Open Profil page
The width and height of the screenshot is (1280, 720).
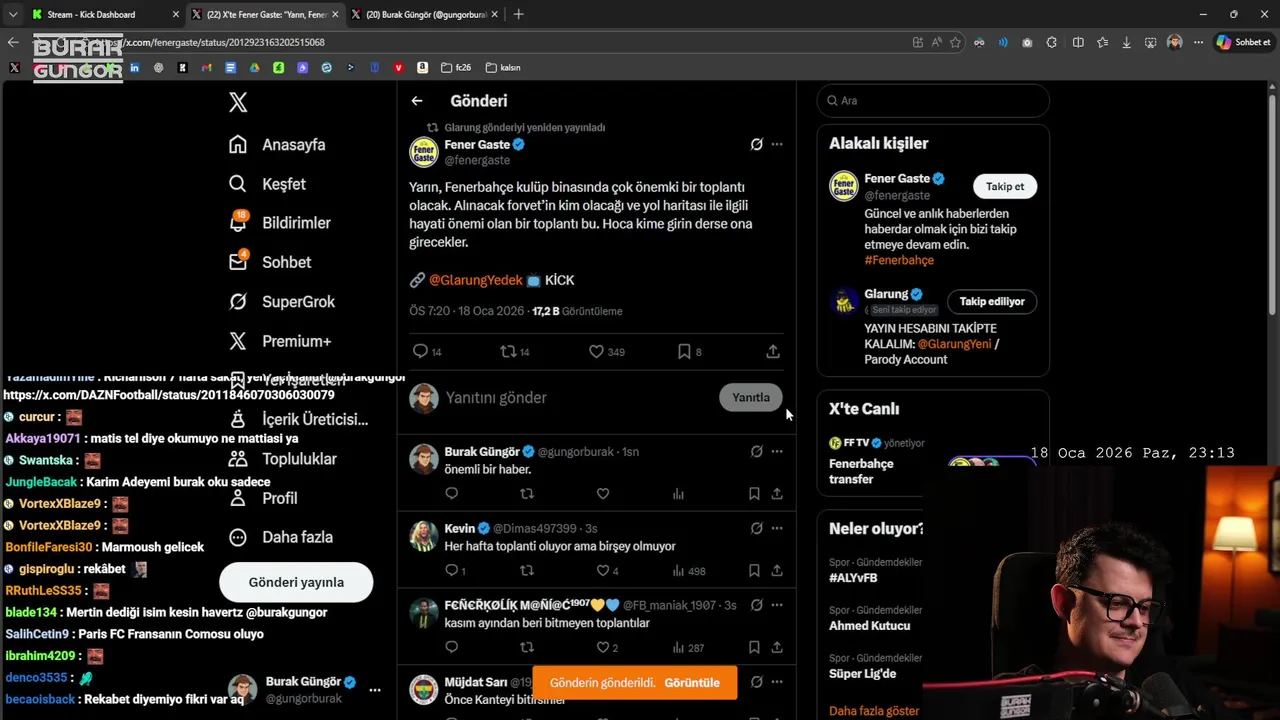click(263, 498)
